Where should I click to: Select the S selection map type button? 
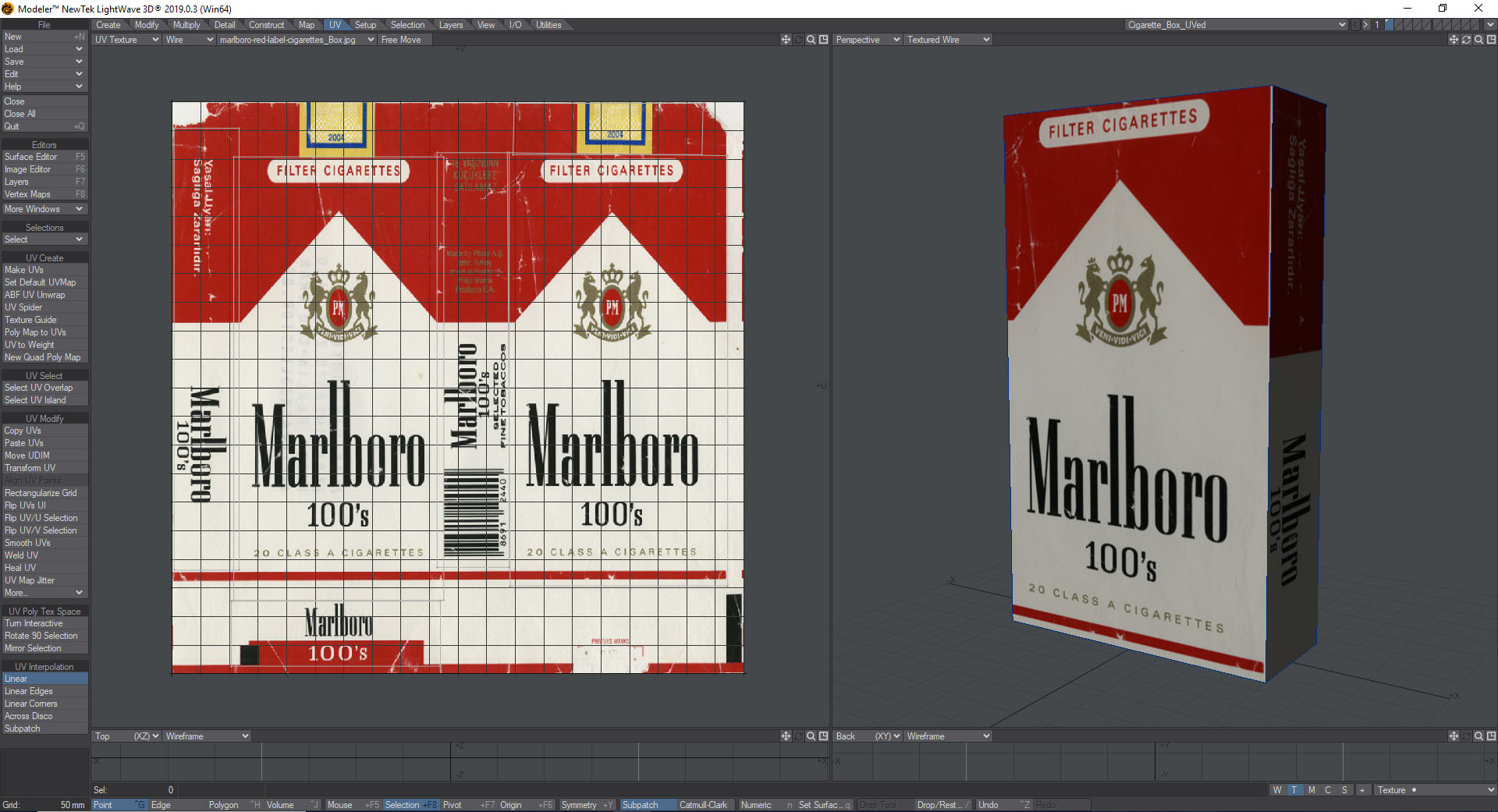[1344, 790]
